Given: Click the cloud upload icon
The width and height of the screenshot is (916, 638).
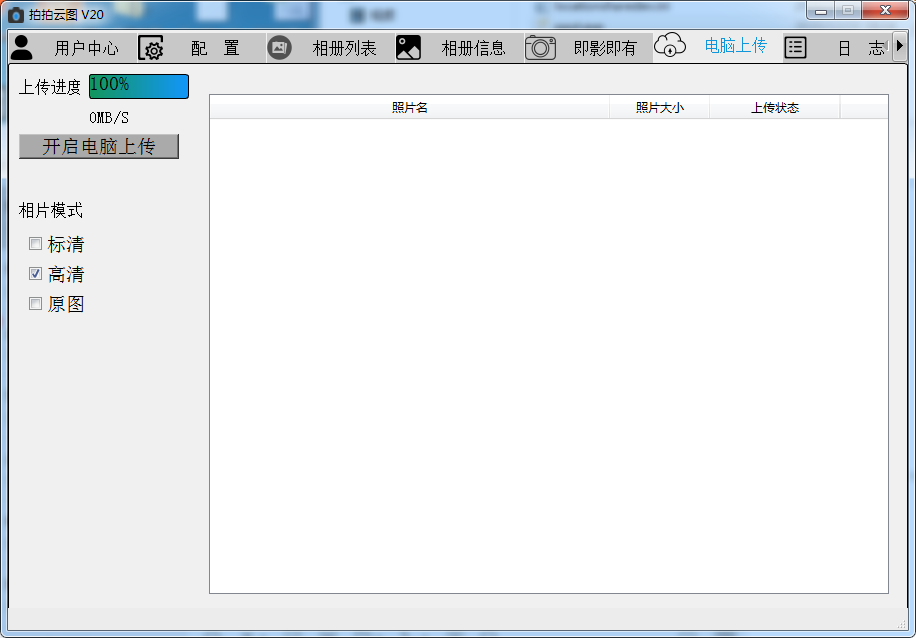Looking at the screenshot, I should pyautogui.click(x=669, y=45).
